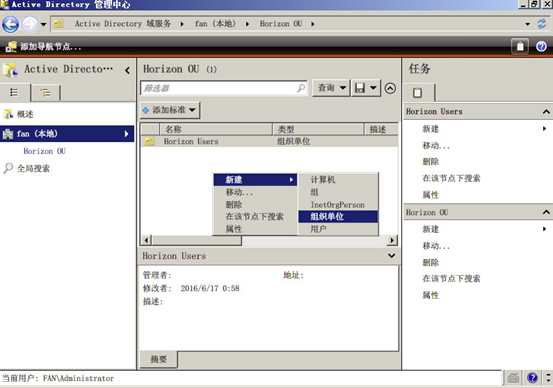Collapse the filter area with circle arrow
The image size is (553, 388).
(390, 88)
